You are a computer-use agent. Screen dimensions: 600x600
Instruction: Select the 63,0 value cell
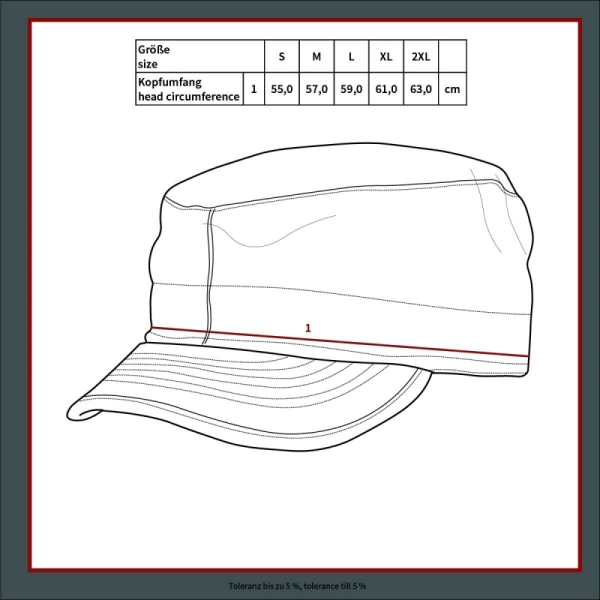(421, 89)
